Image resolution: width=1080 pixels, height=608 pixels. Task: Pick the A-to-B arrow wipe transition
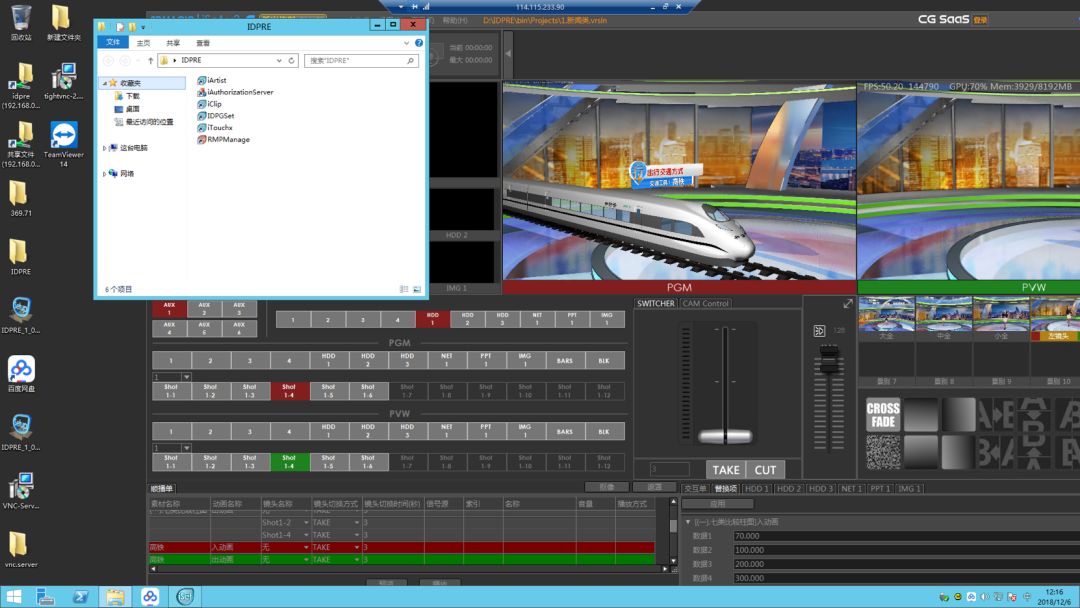click(996, 415)
